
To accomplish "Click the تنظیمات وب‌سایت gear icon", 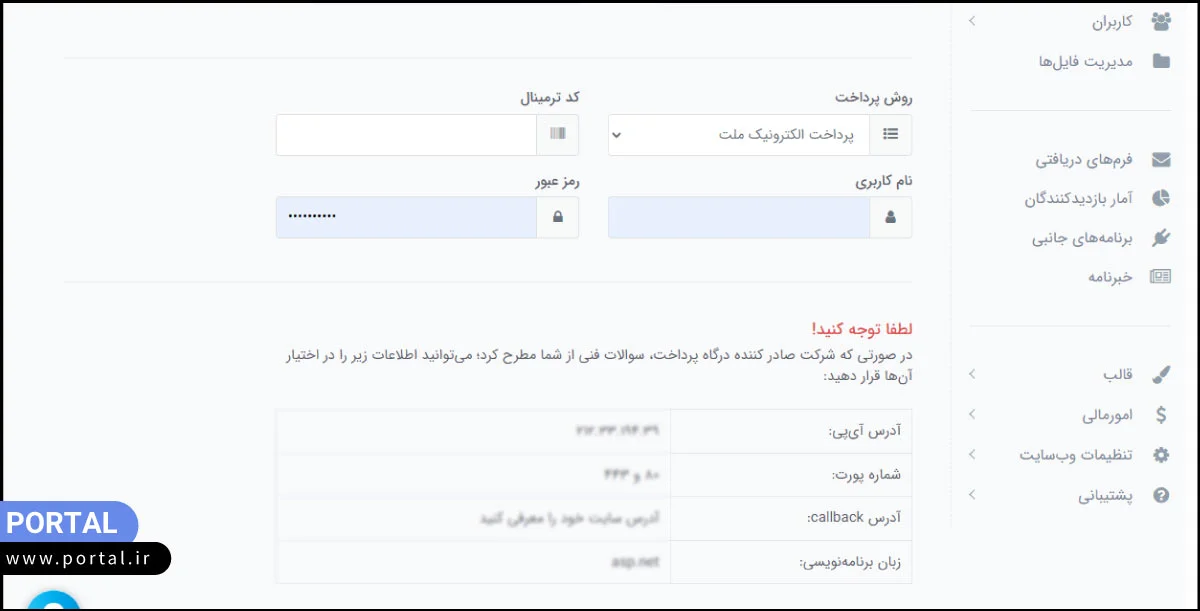I will pyautogui.click(x=1160, y=454).
